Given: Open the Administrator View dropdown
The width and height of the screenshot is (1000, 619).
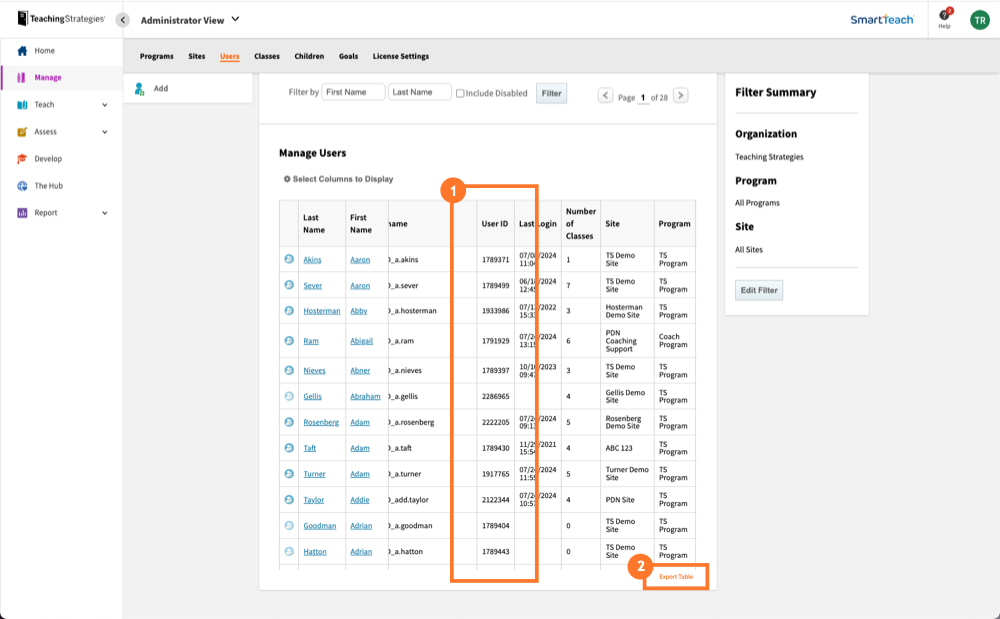Looking at the screenshot, I should pyautogui.click(x=188, y=18).
